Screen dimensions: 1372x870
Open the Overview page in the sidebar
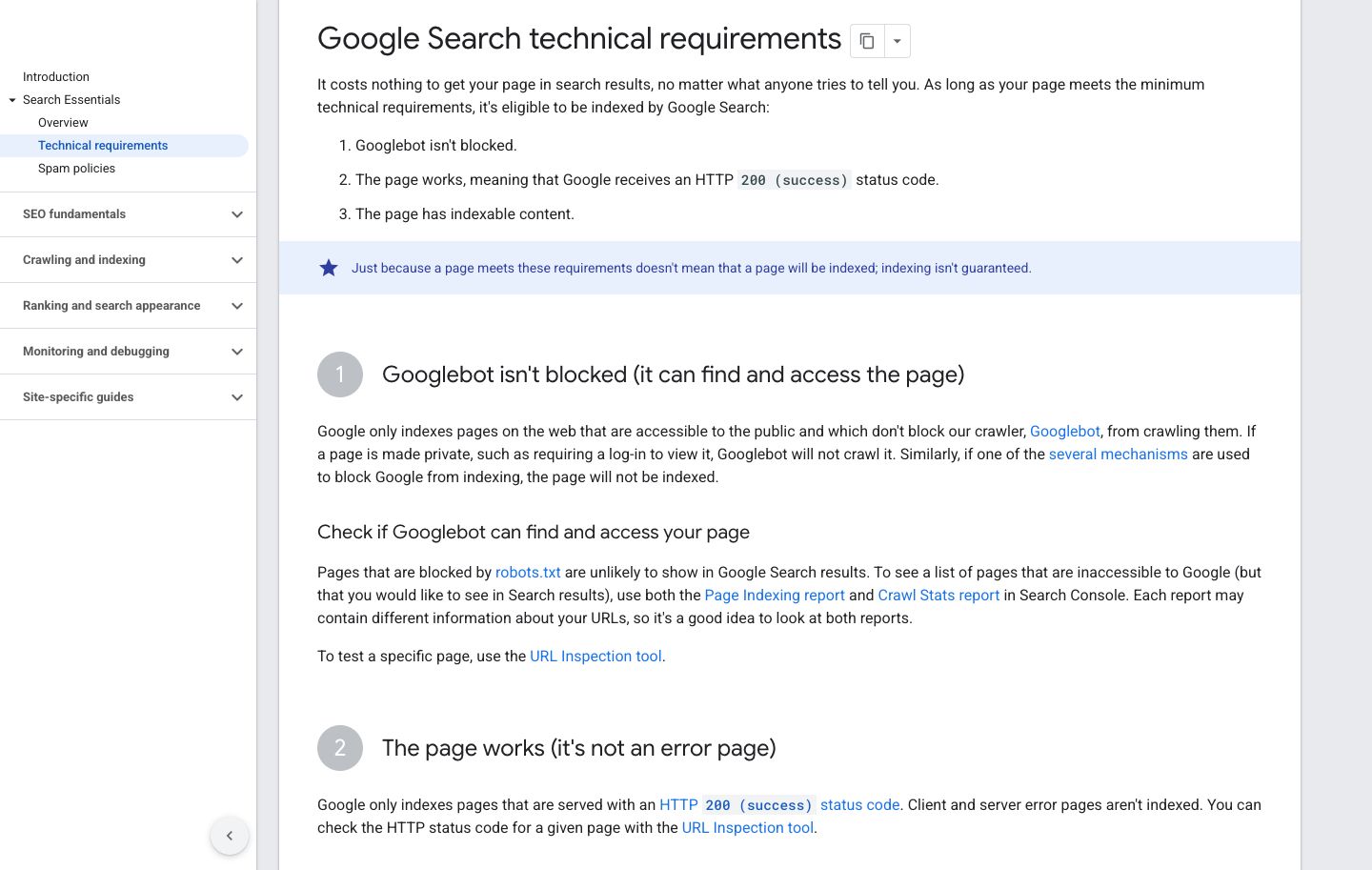[x=63, y=123]
